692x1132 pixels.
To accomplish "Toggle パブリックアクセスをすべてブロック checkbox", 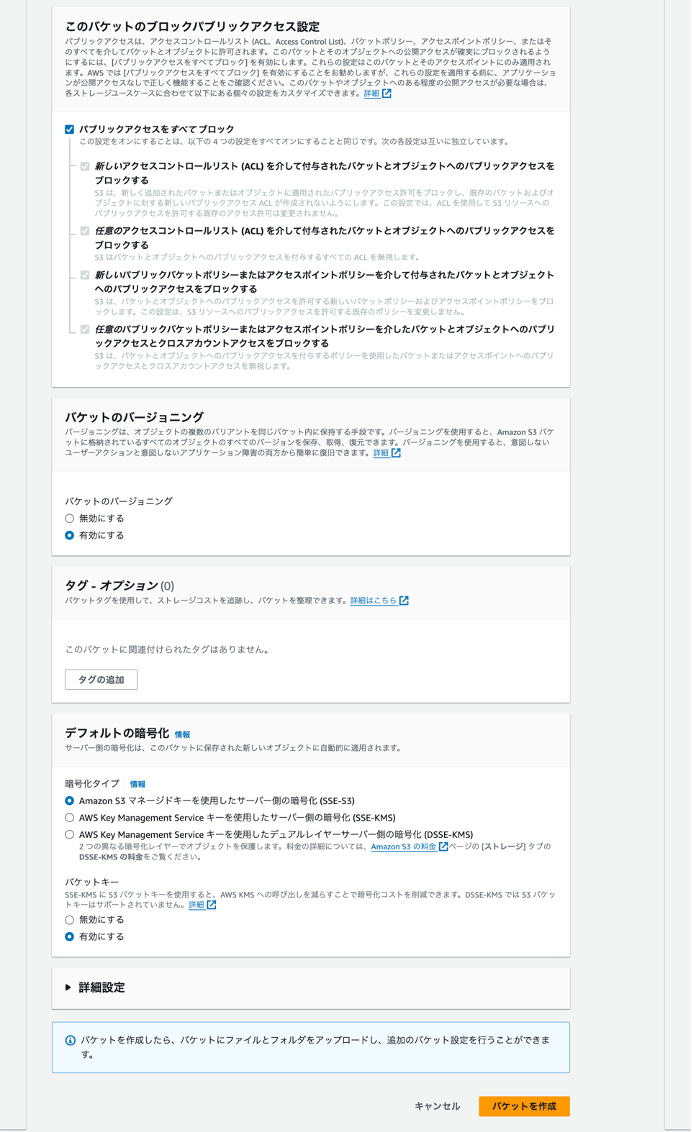I will tap(69, 129).
